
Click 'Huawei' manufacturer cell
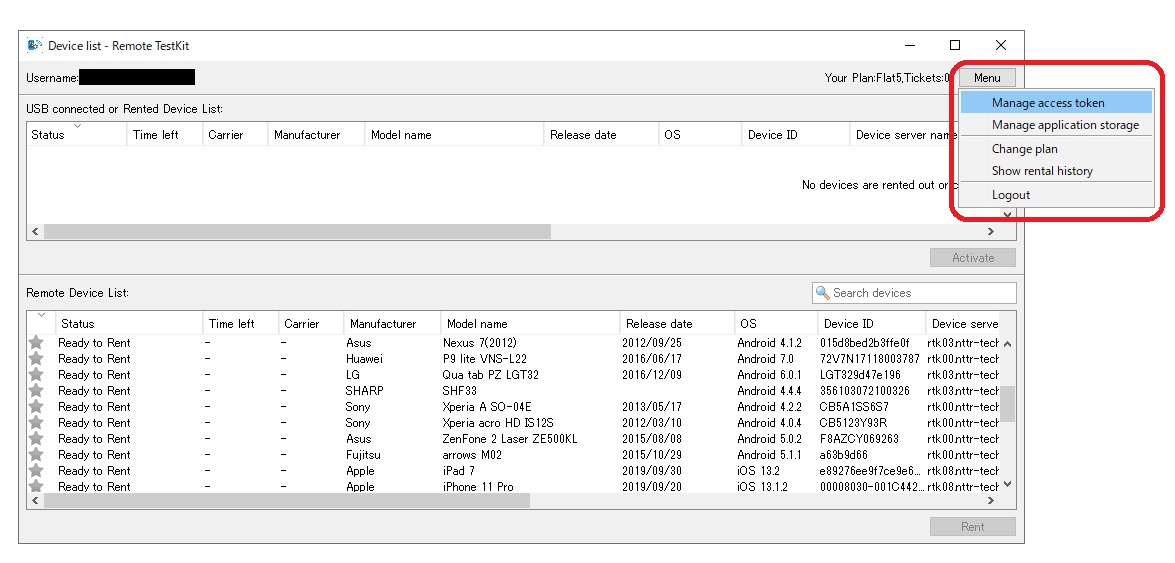pos(364,358)
